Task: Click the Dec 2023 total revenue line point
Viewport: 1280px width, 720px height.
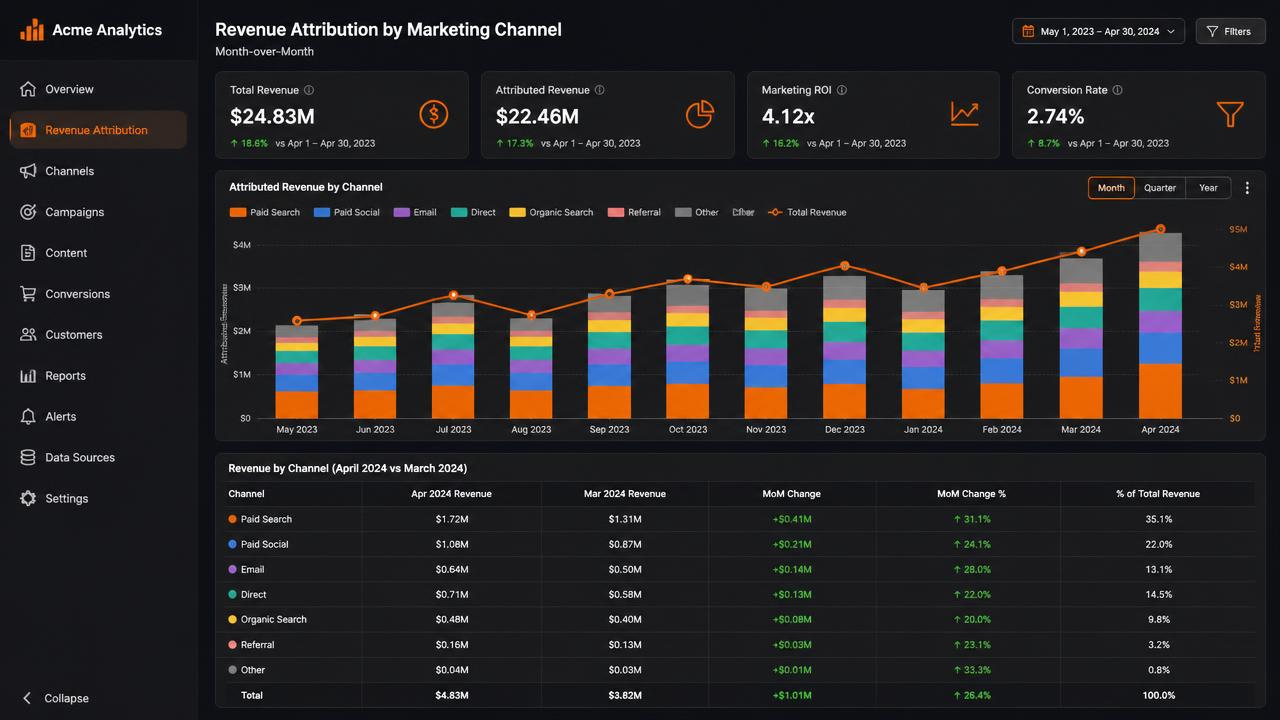Action: (845, 266)
